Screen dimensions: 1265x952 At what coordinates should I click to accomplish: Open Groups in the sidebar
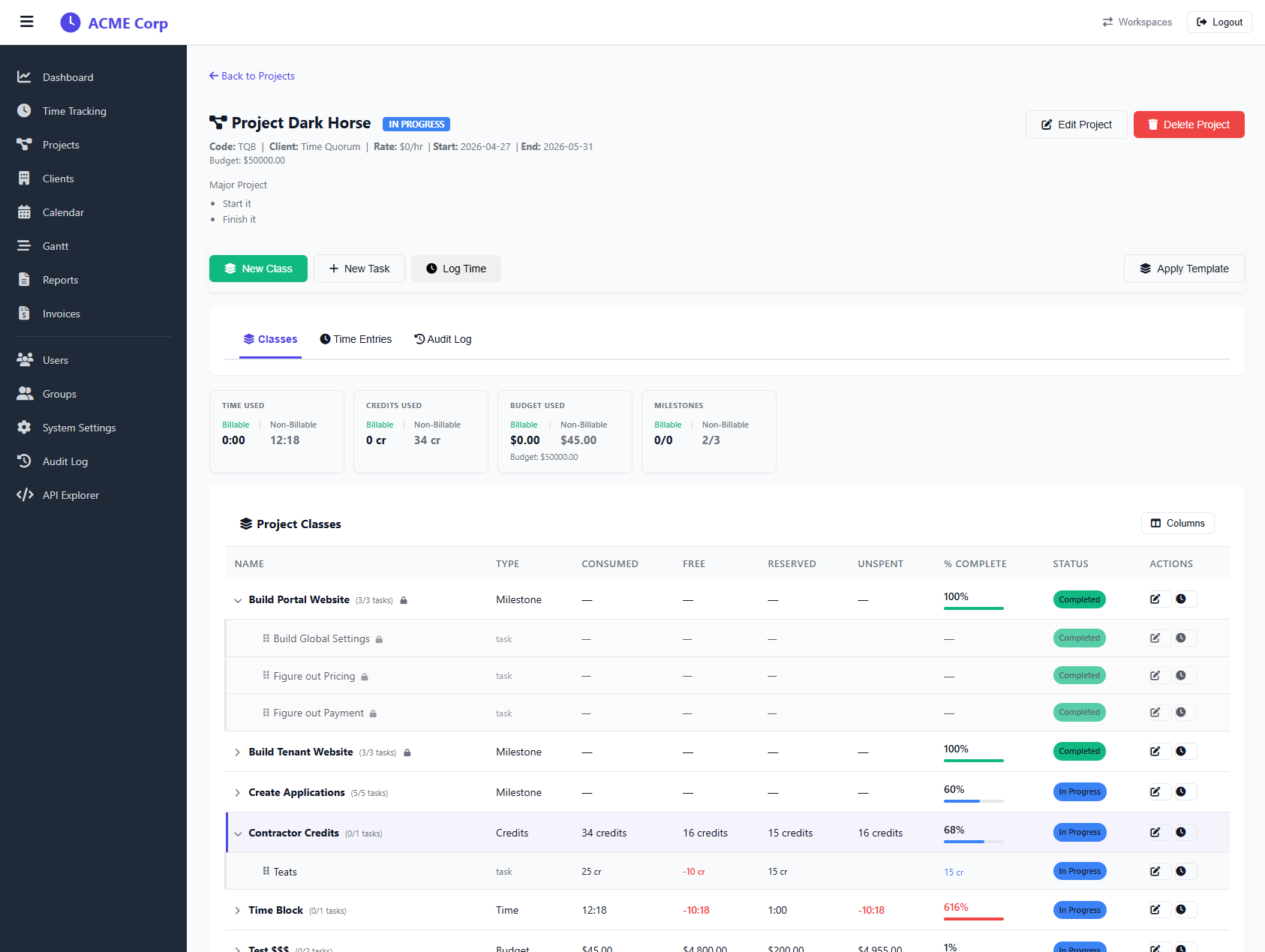pos(93,394)
